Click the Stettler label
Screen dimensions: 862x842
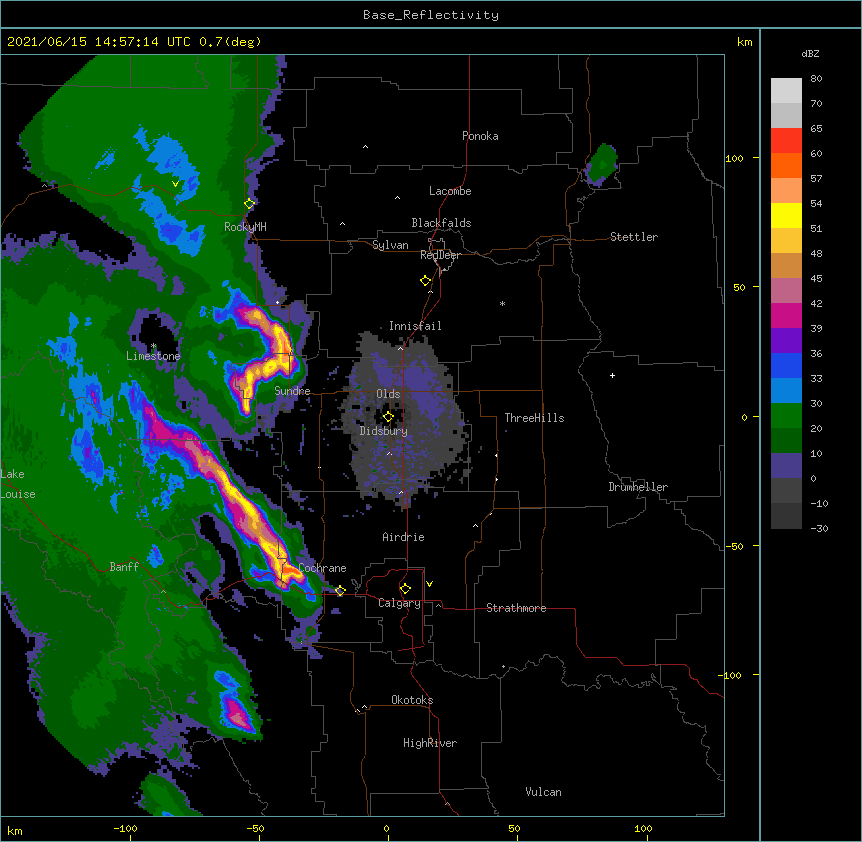(x=634, y=237)
